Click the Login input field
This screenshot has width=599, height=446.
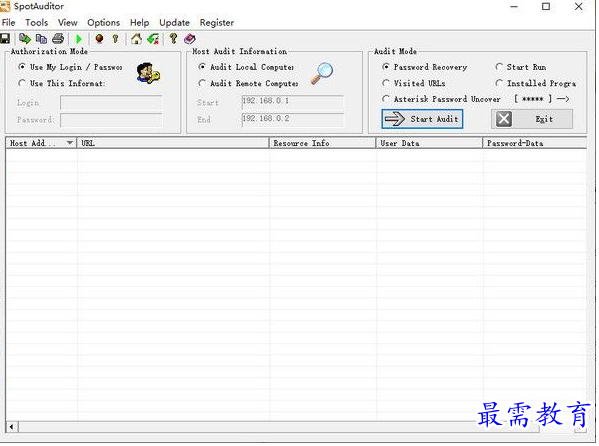(x=111, y=103)
